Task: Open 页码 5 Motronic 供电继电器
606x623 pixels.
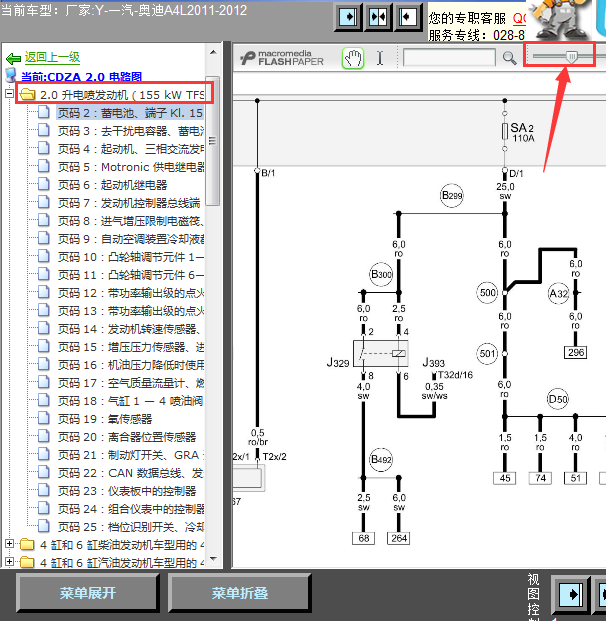Action: click(x=131, y=167)
